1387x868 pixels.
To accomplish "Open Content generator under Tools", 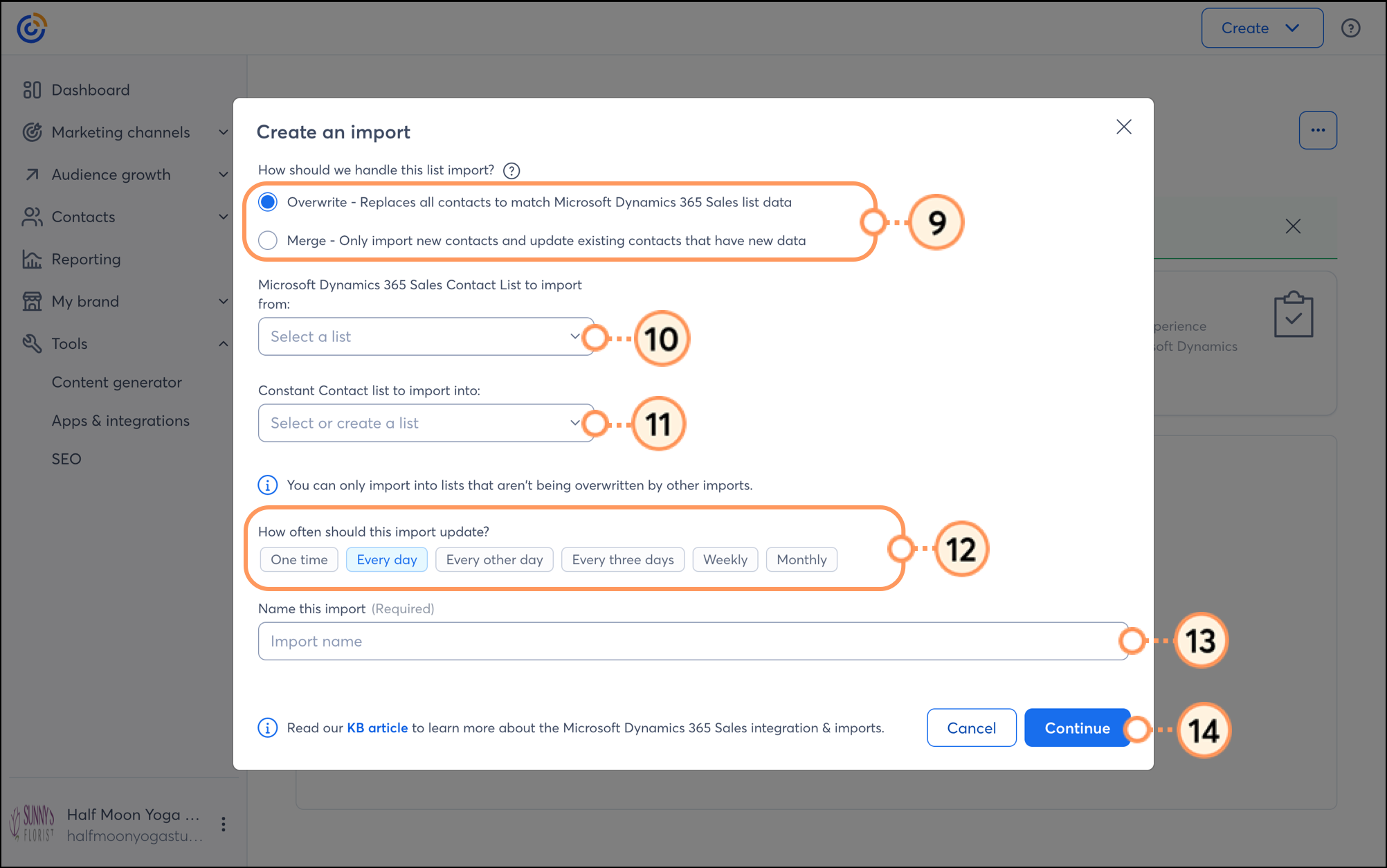I will click(x=117, y=382).
